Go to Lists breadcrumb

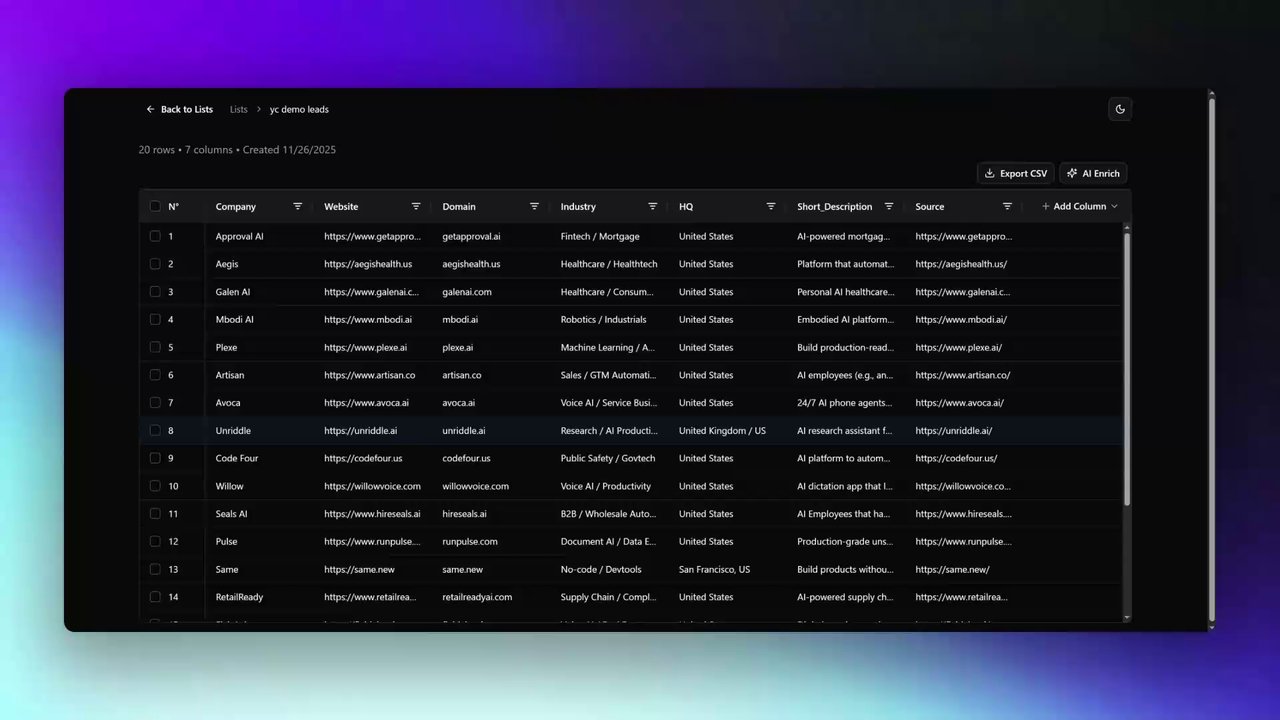(238, 109)
